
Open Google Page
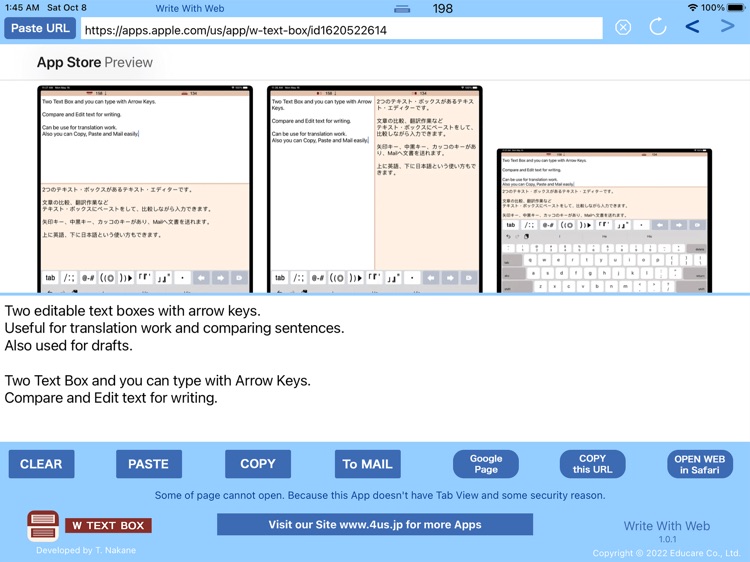tap(486, 464)
